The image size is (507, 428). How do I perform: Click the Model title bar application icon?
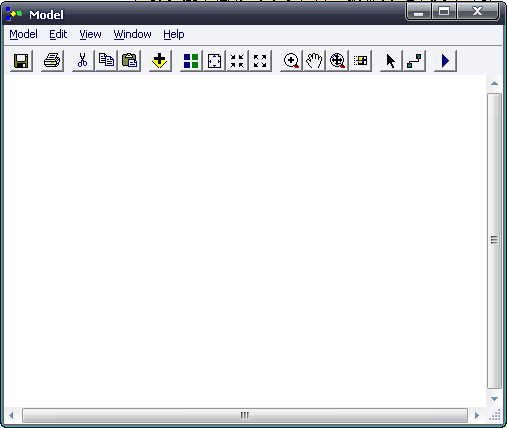[x=14, y=14]
